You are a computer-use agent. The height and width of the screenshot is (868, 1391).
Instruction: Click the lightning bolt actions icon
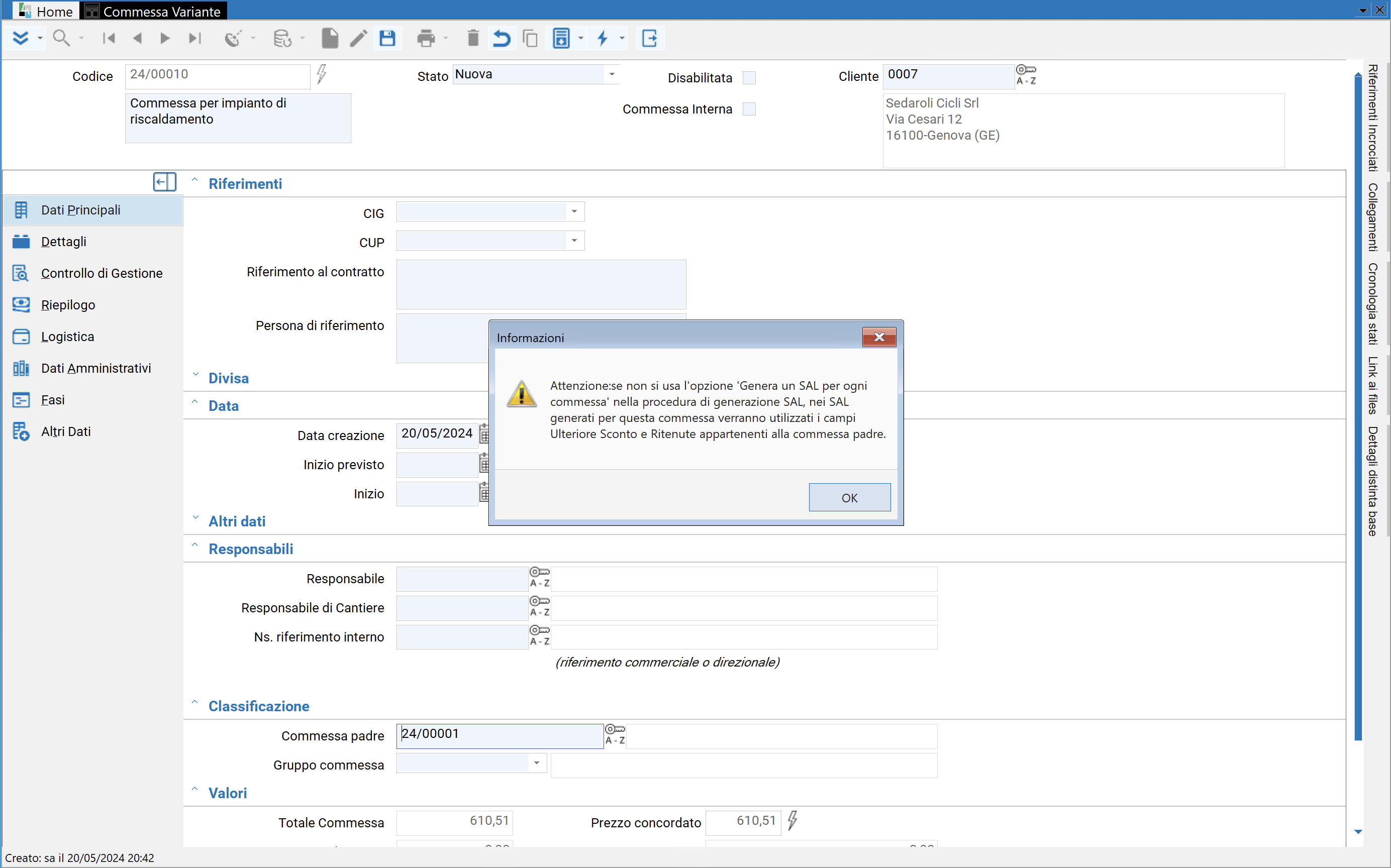[603, 39]
